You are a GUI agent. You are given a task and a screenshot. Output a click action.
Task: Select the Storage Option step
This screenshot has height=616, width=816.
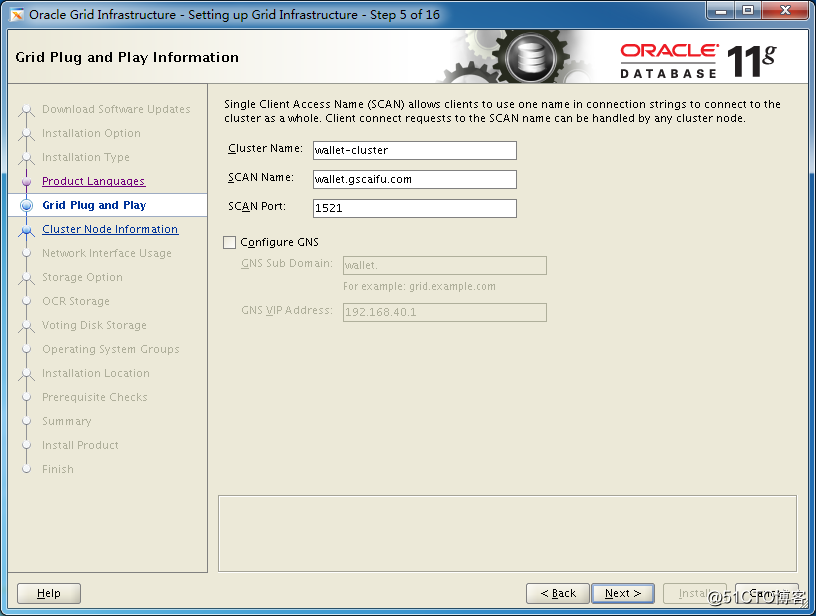[82, 277]
